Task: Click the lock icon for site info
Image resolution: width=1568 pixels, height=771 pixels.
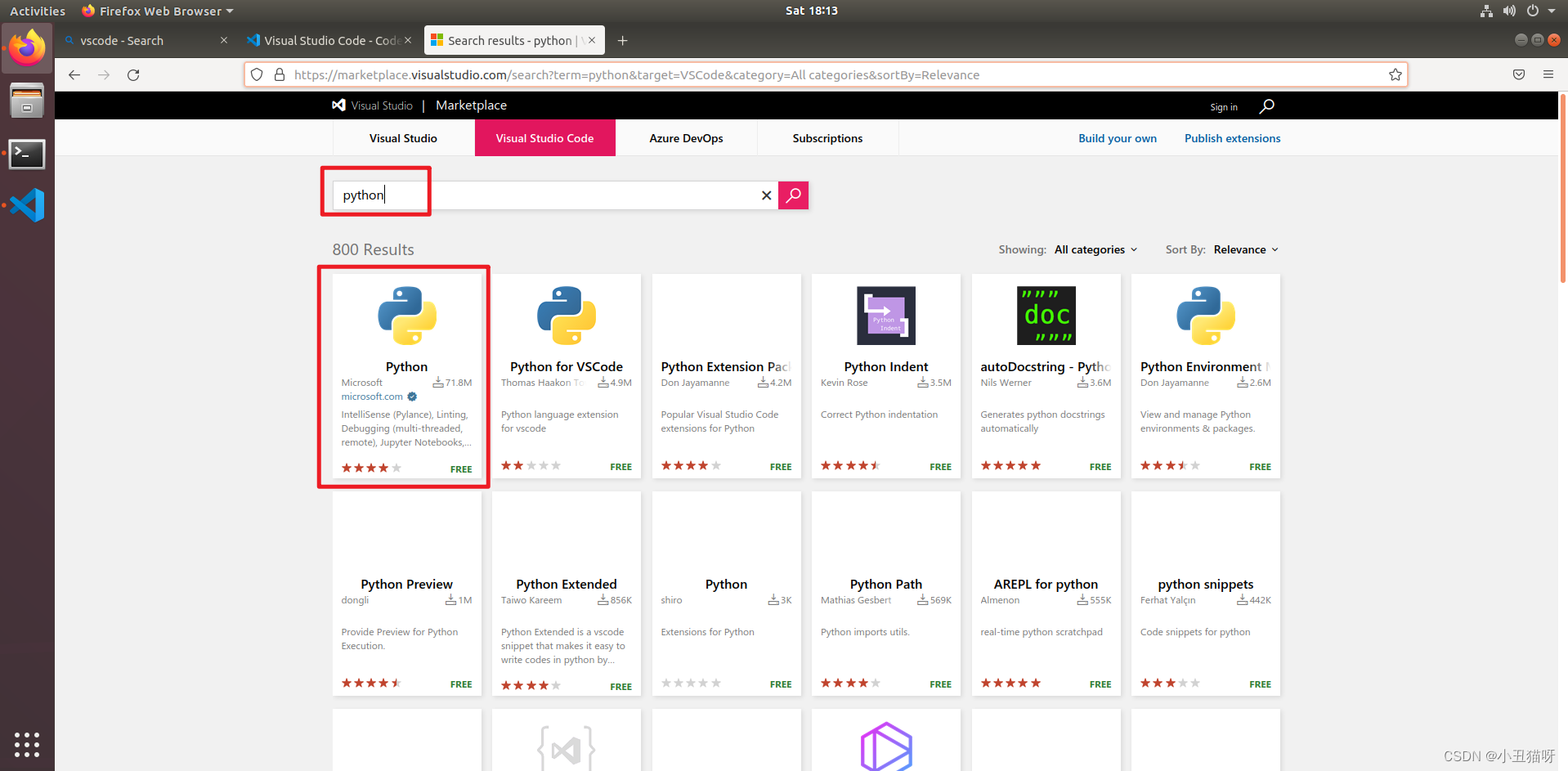Action: (280, 74)
